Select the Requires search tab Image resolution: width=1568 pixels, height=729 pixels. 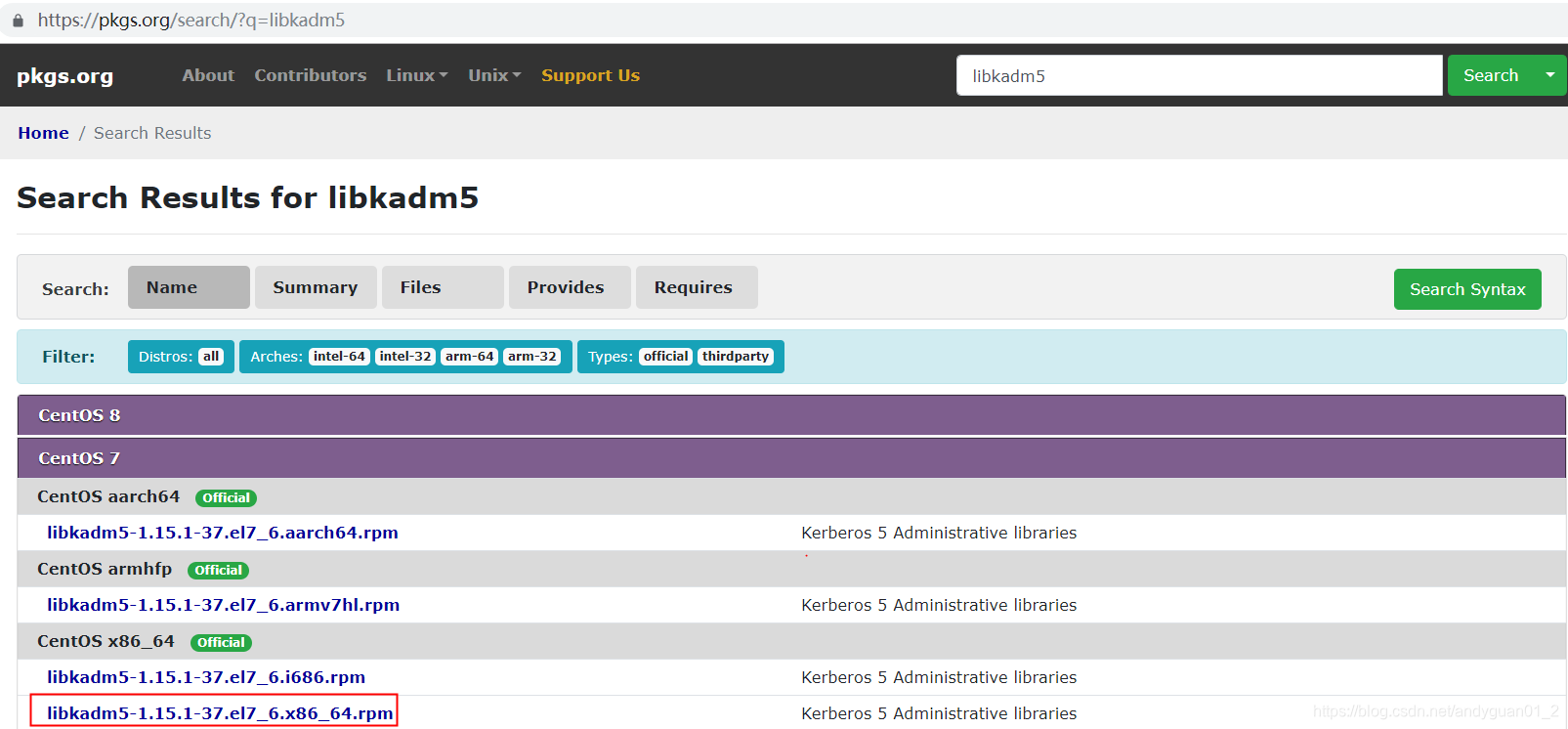(697, 287)
